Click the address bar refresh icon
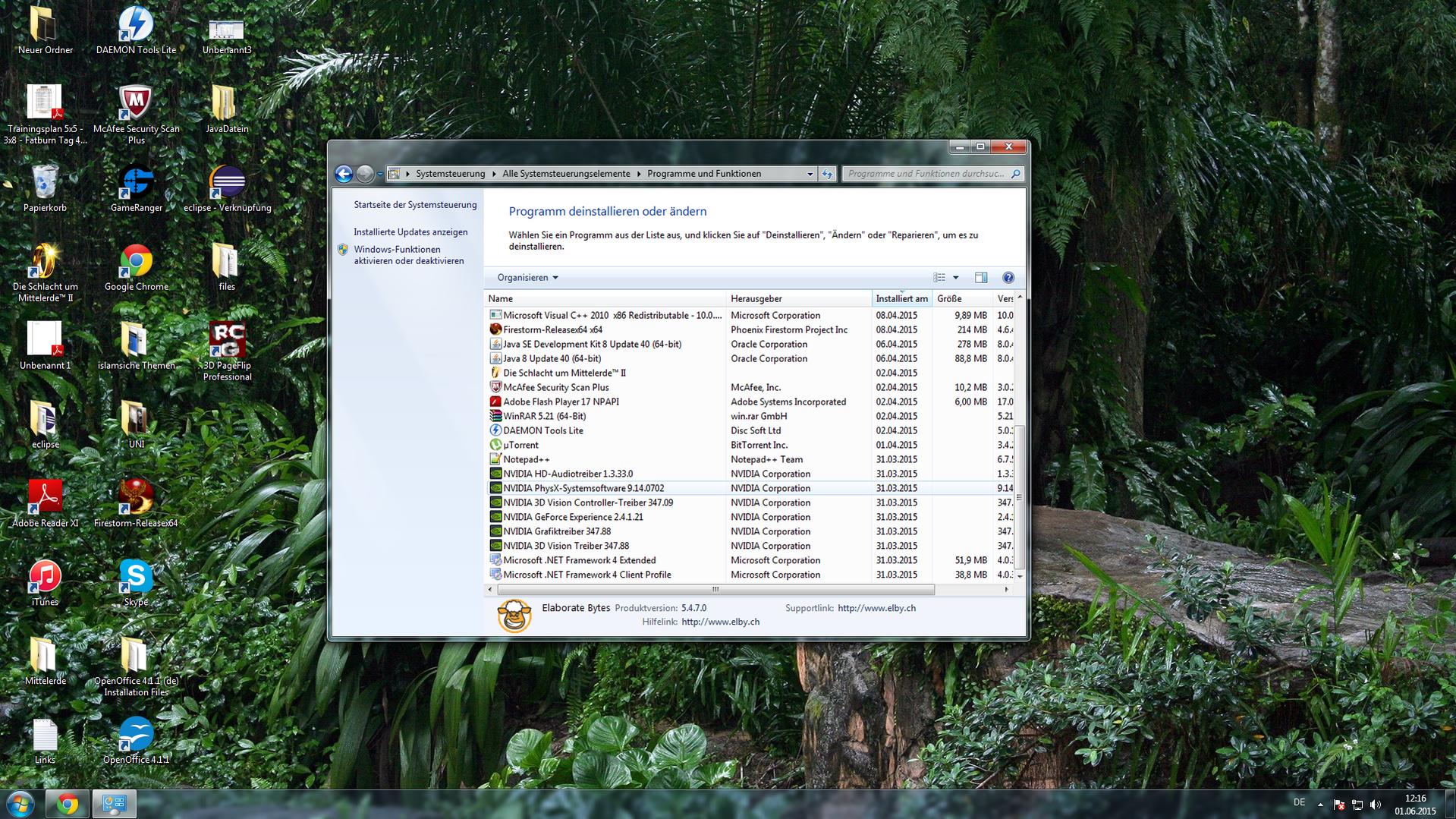 [827, 174]
